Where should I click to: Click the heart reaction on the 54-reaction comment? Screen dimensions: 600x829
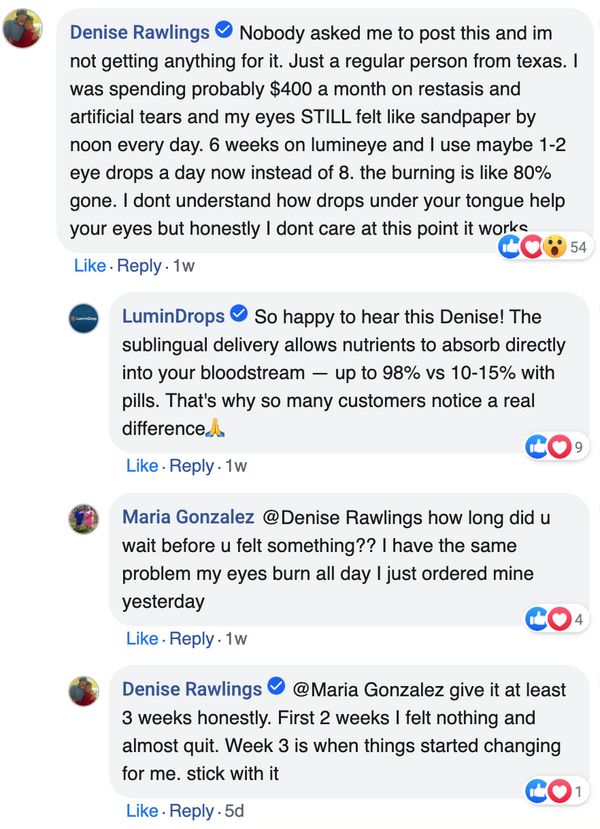[x=532, y=246]
